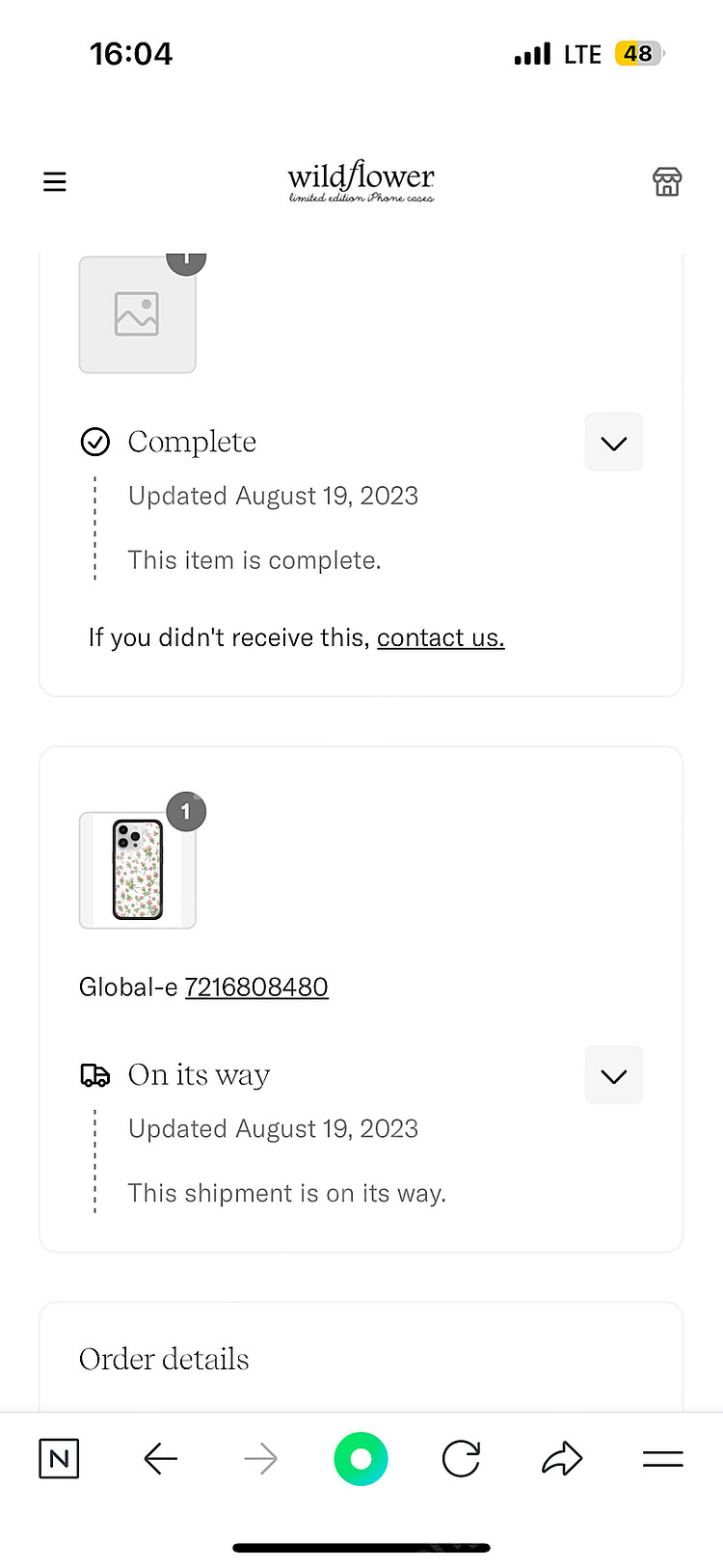Open the two-line browser menu icon

tap(663, 1459)
